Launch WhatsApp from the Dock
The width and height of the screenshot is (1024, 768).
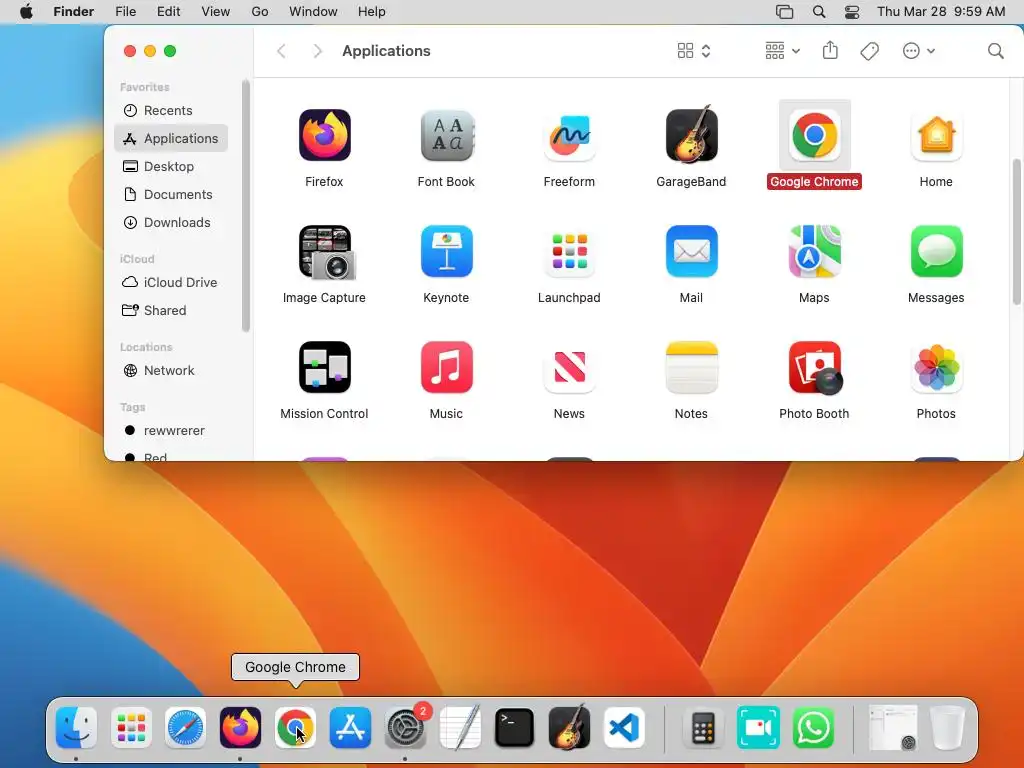[813, 728]
